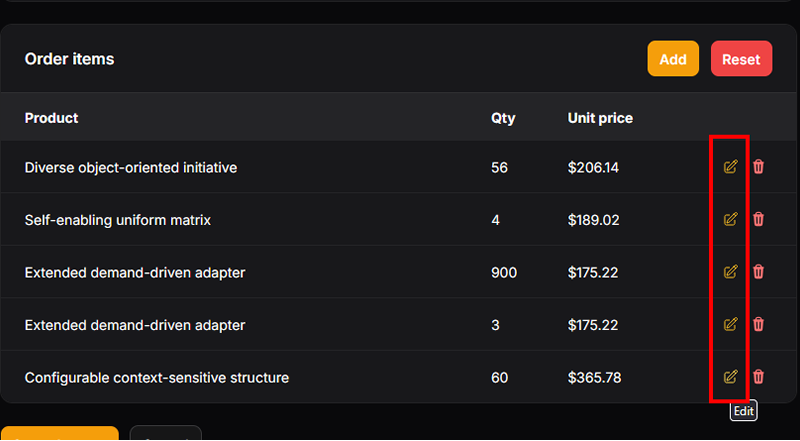Trash the adapter row with quantity 3
The image size is (800, 441).
(758, 324)
